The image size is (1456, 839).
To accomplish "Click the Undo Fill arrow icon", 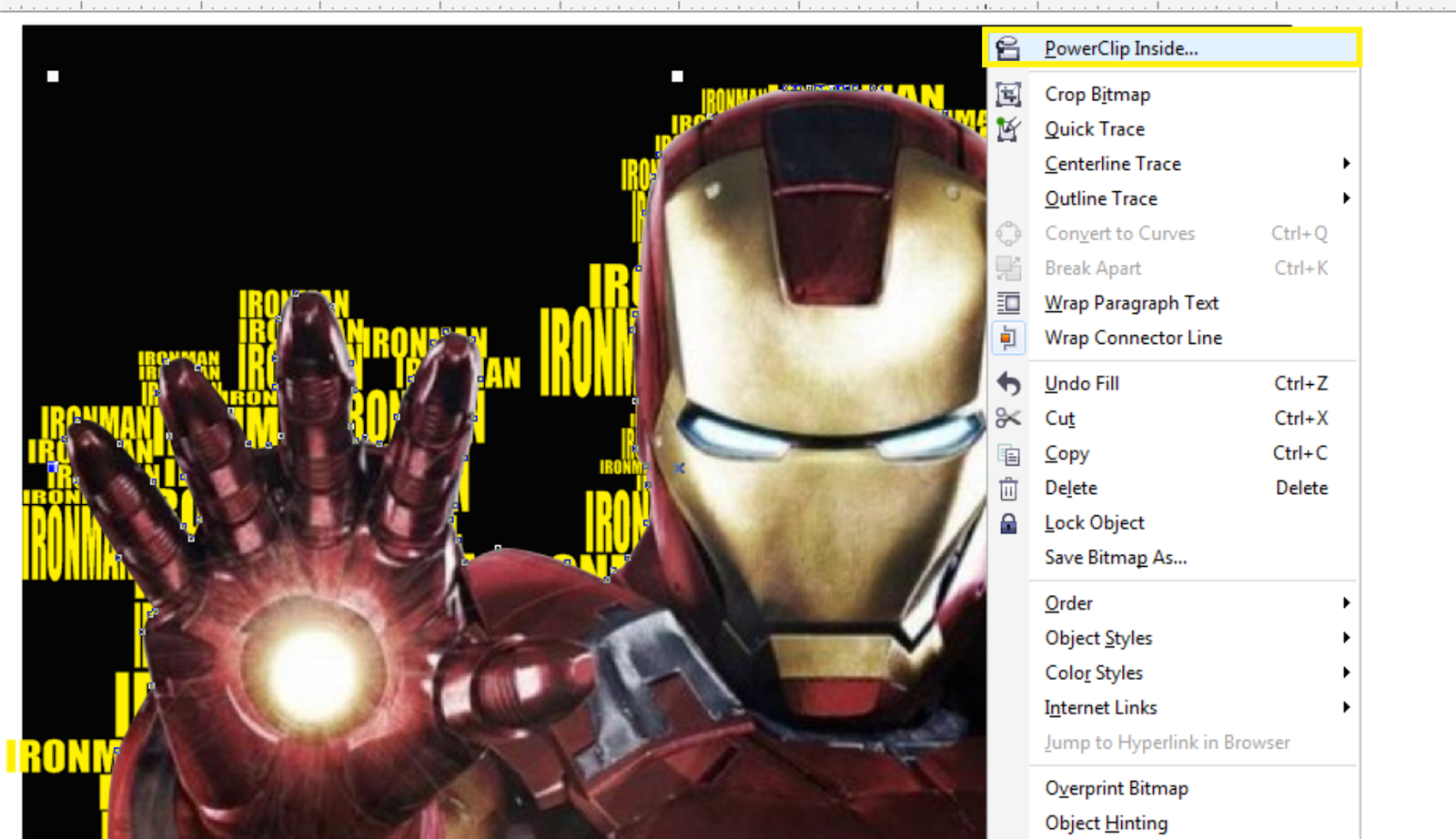I will 1007,383.
